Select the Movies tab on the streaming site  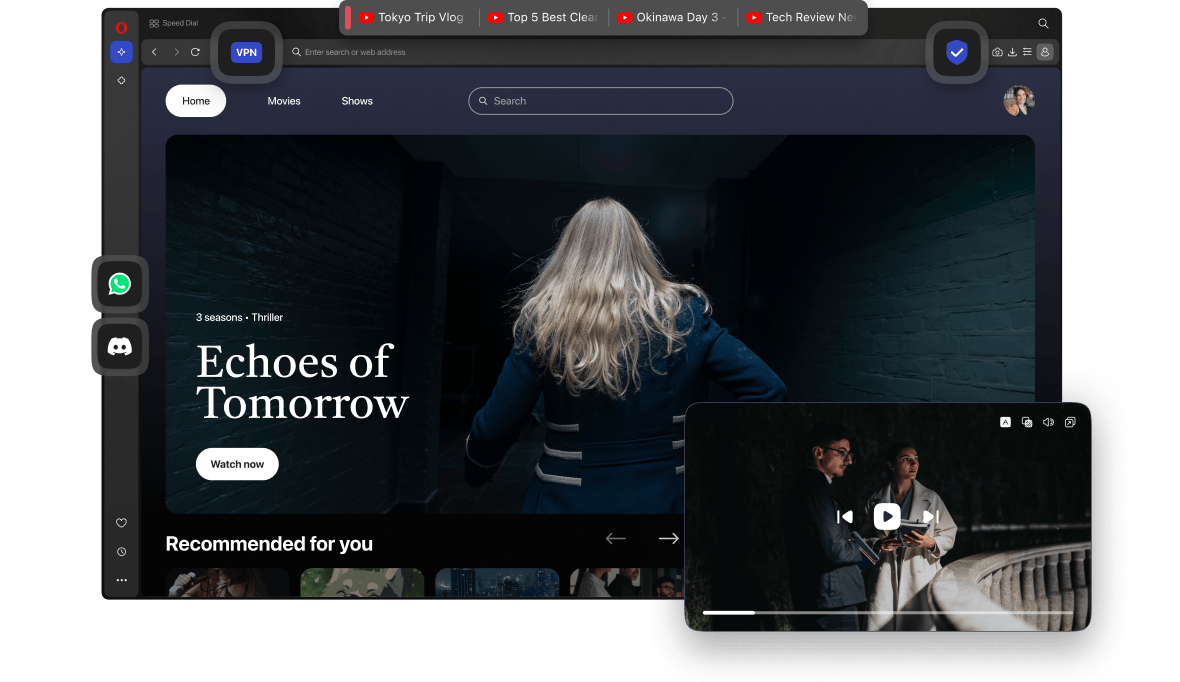[x=284, y=101]
